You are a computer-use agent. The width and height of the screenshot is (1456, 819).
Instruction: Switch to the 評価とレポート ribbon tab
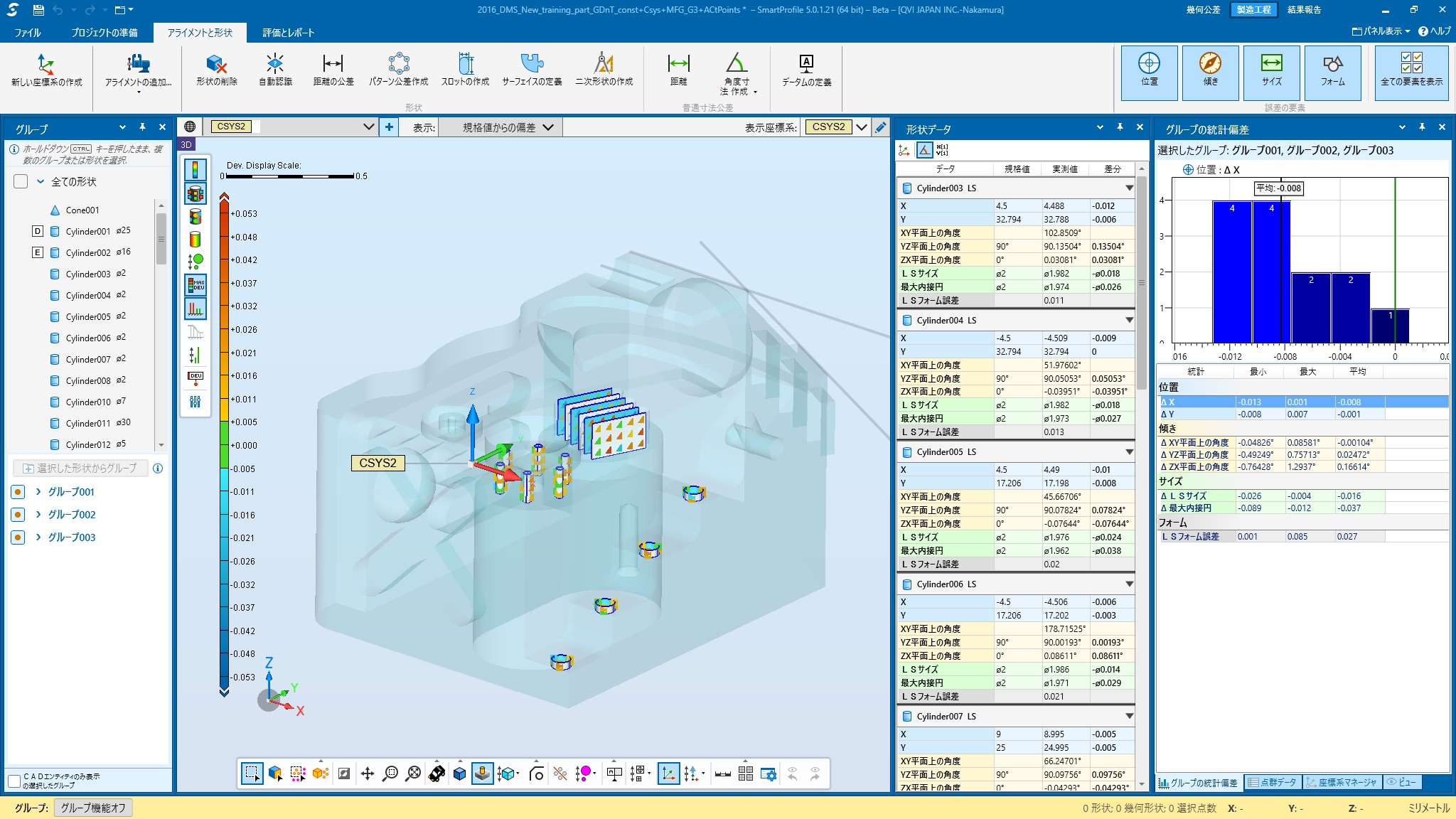[x=288, y=33]
